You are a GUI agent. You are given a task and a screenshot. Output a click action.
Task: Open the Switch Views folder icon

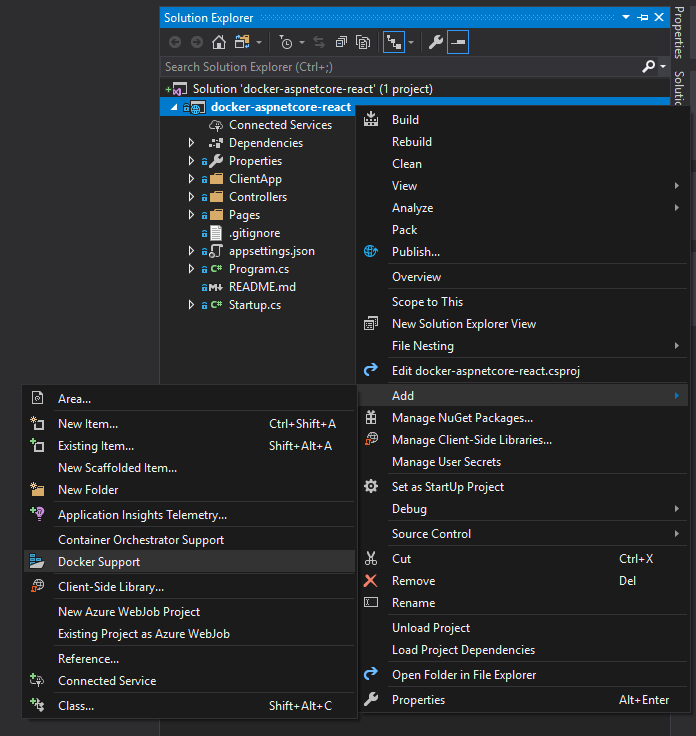(x=242, y=42)
